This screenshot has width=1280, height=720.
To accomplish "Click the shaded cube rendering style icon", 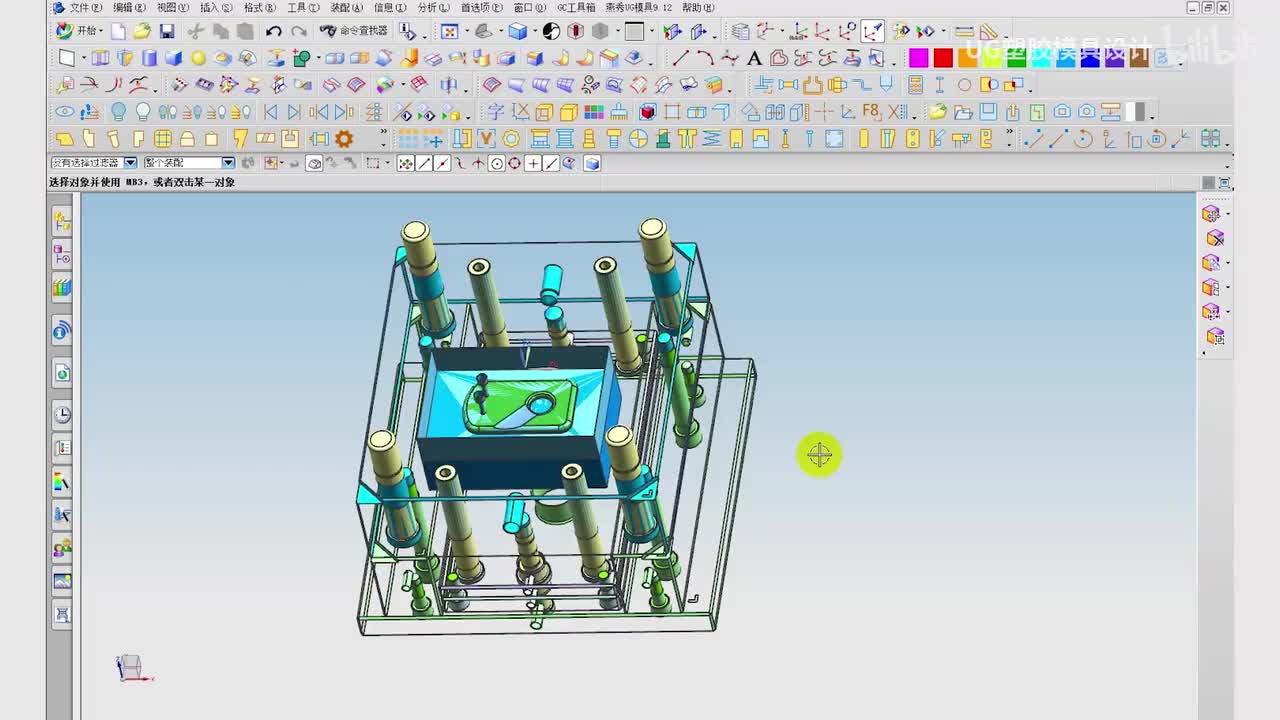I will click(517, 32).
